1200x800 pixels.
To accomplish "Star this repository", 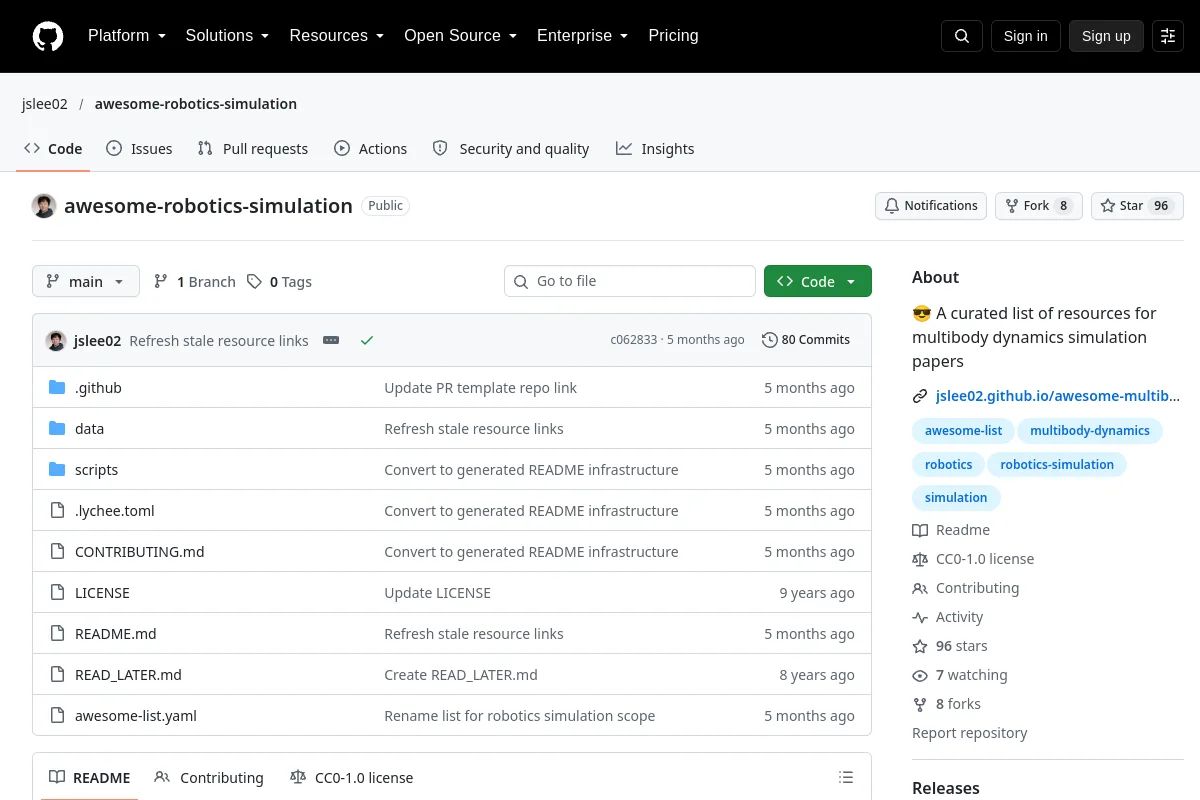I will point(1137,206).
